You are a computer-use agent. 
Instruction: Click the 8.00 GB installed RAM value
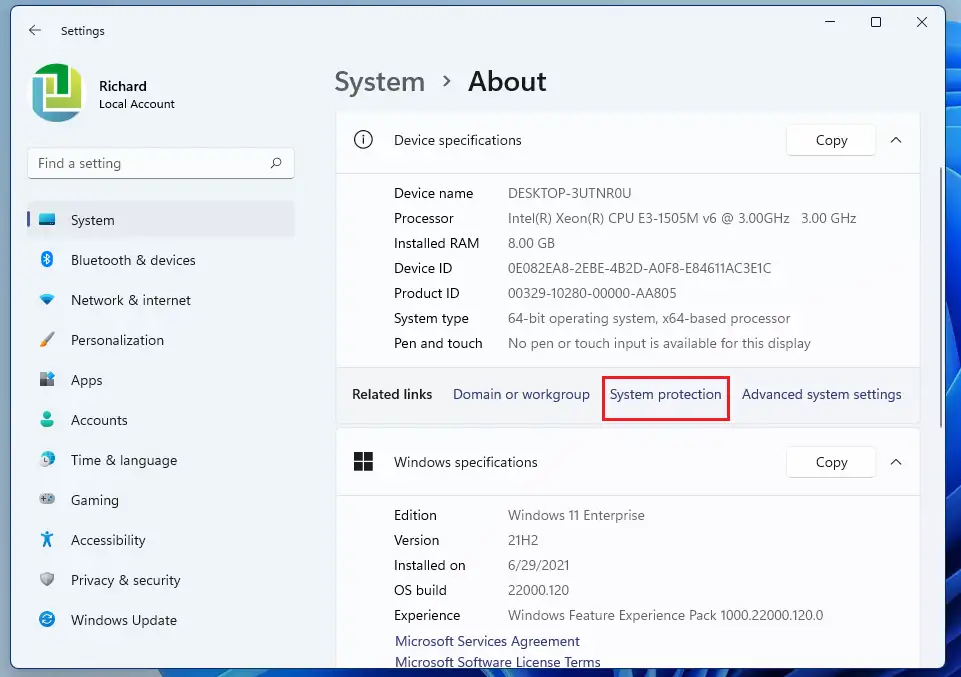tap(531, 243)
